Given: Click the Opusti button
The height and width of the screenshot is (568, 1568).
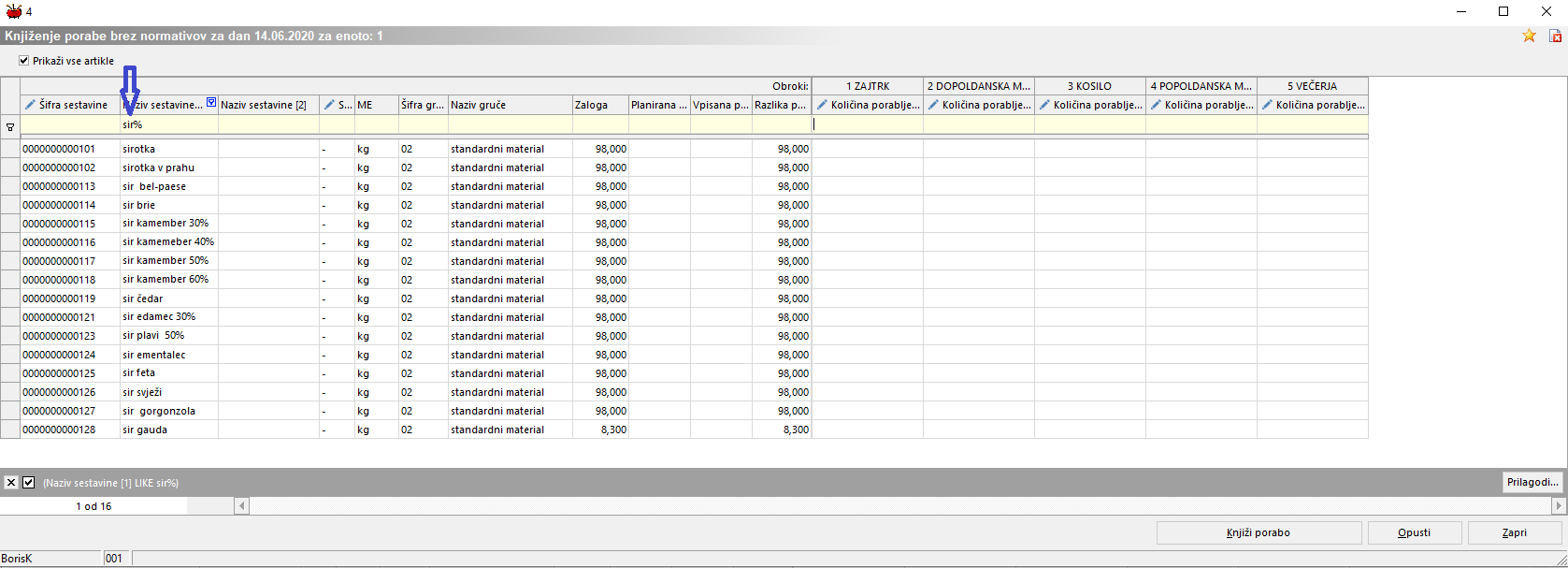Looking at the screenshot, I should [1414, 532].
